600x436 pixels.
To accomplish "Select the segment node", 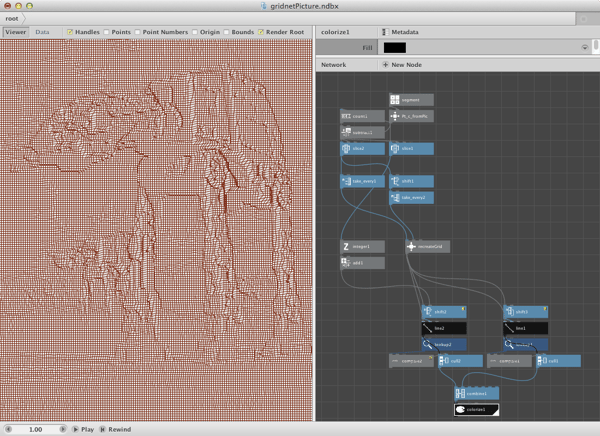I will point(411,100).
